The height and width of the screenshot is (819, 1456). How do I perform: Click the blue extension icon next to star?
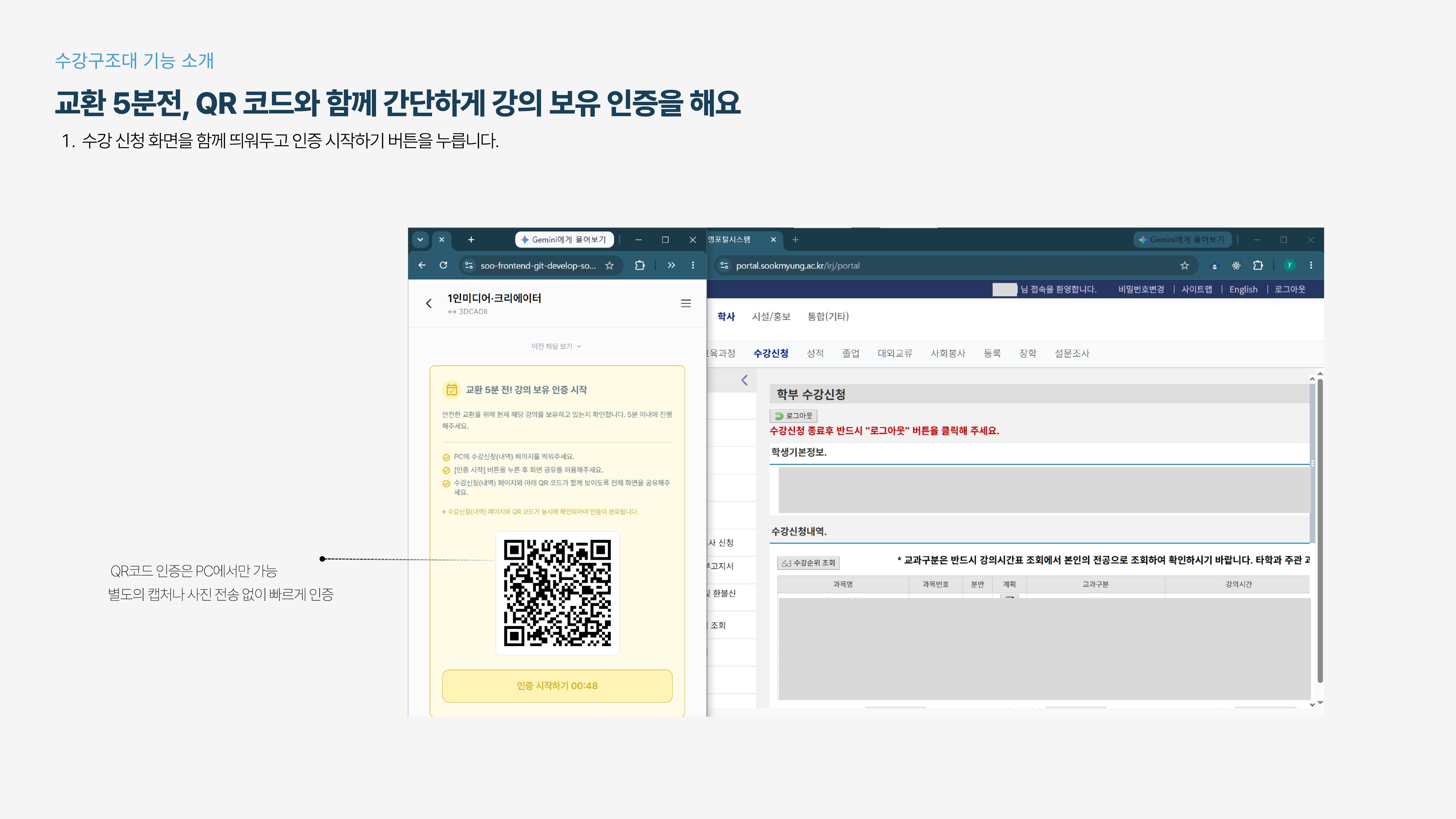(x=1214, y=266)
